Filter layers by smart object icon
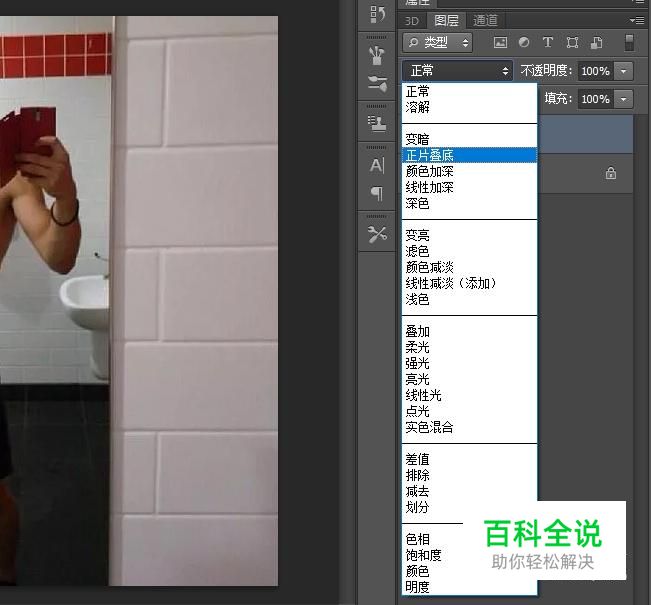651x605 pixels. (x=597, y=42)
